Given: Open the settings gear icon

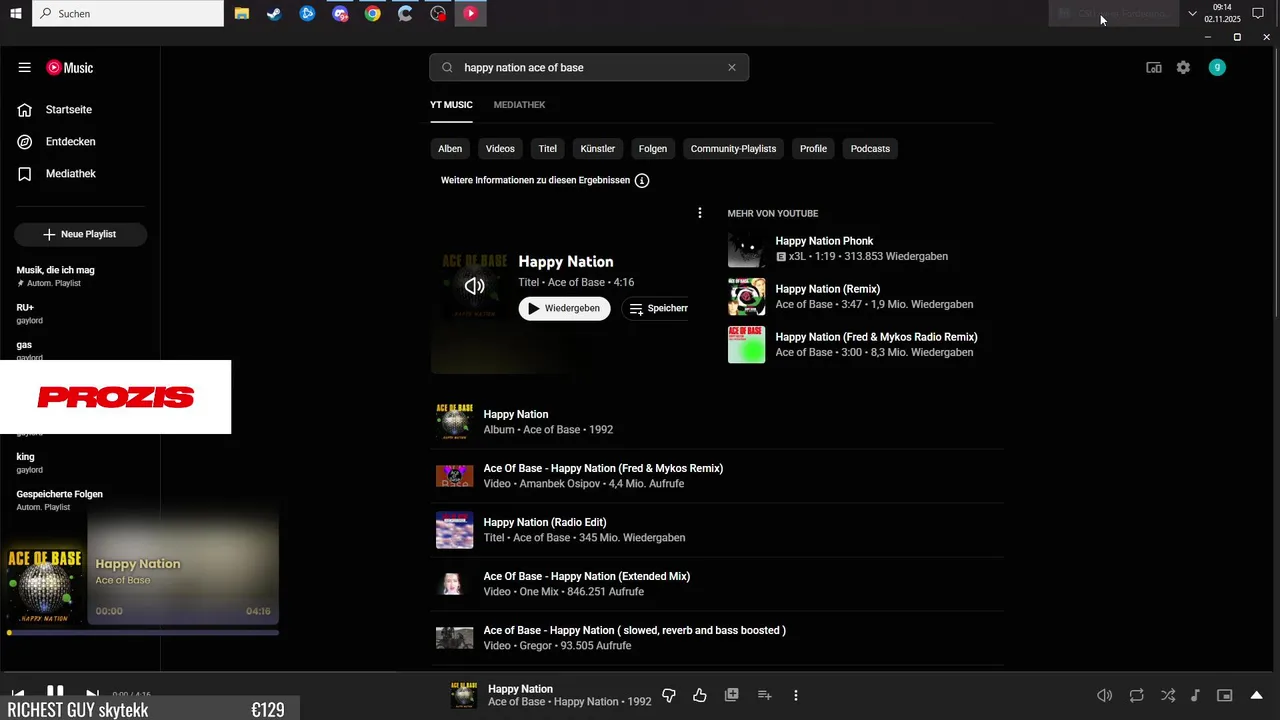Looking at the screenshot, I should pos(1184,67).
